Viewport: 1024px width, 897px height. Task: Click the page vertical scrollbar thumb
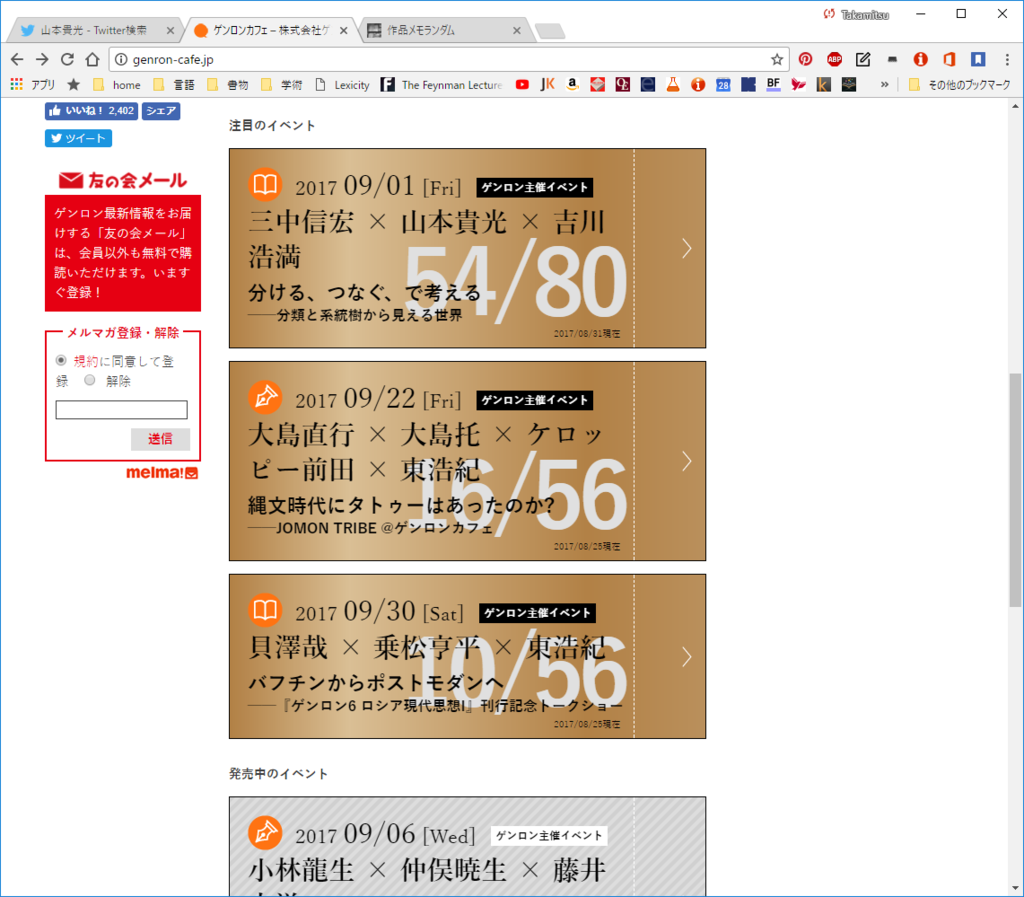tap(1016, 490)
